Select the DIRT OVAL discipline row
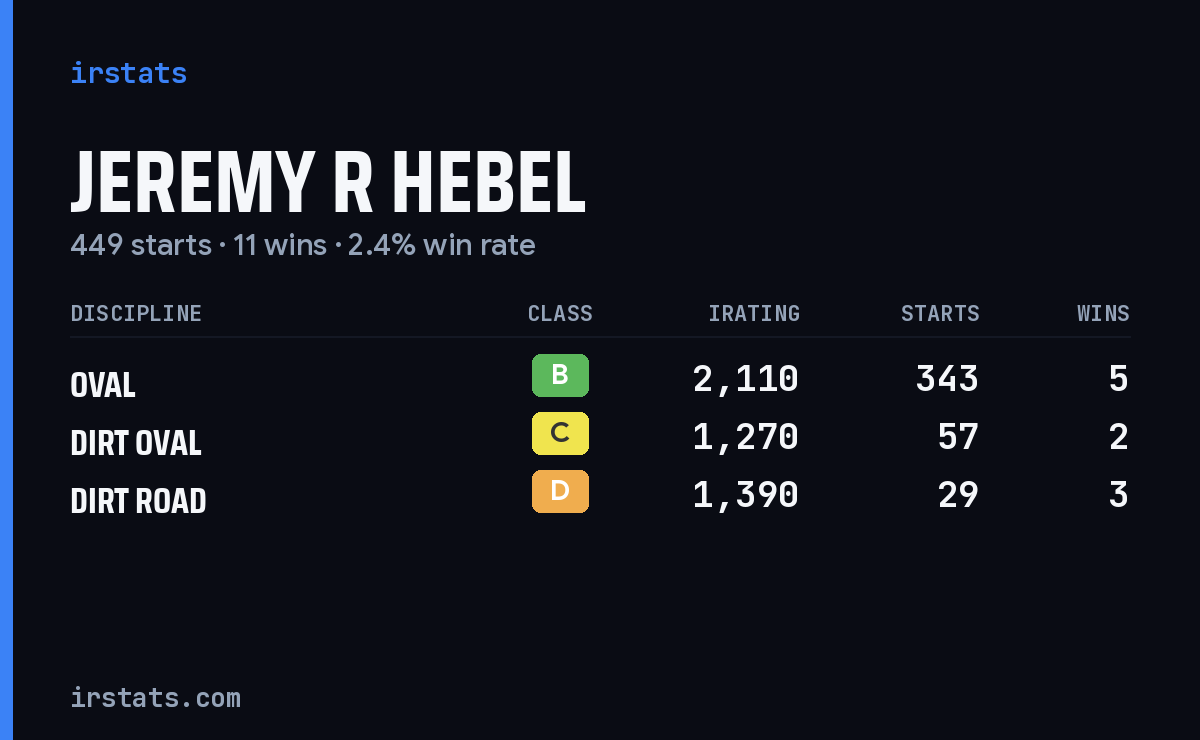Screen dimensions: 1200x740 tap(600, 438)
